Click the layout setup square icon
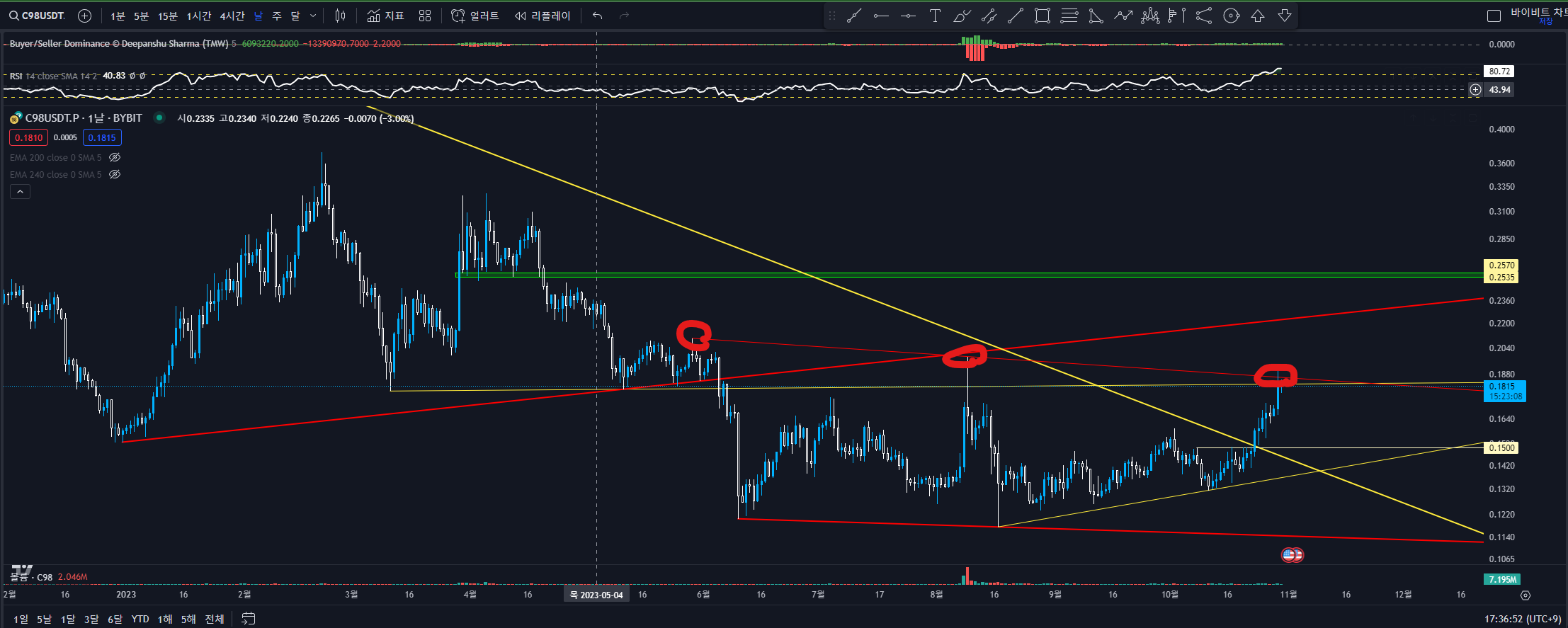Image resolution: width=1568 pixels, height=628 pixels. tap(1494, 16)
